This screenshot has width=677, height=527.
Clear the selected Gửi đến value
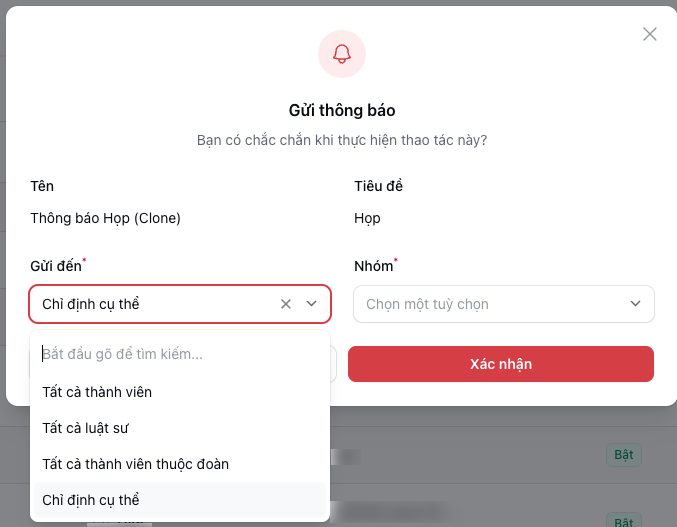(x=285, y=304)
